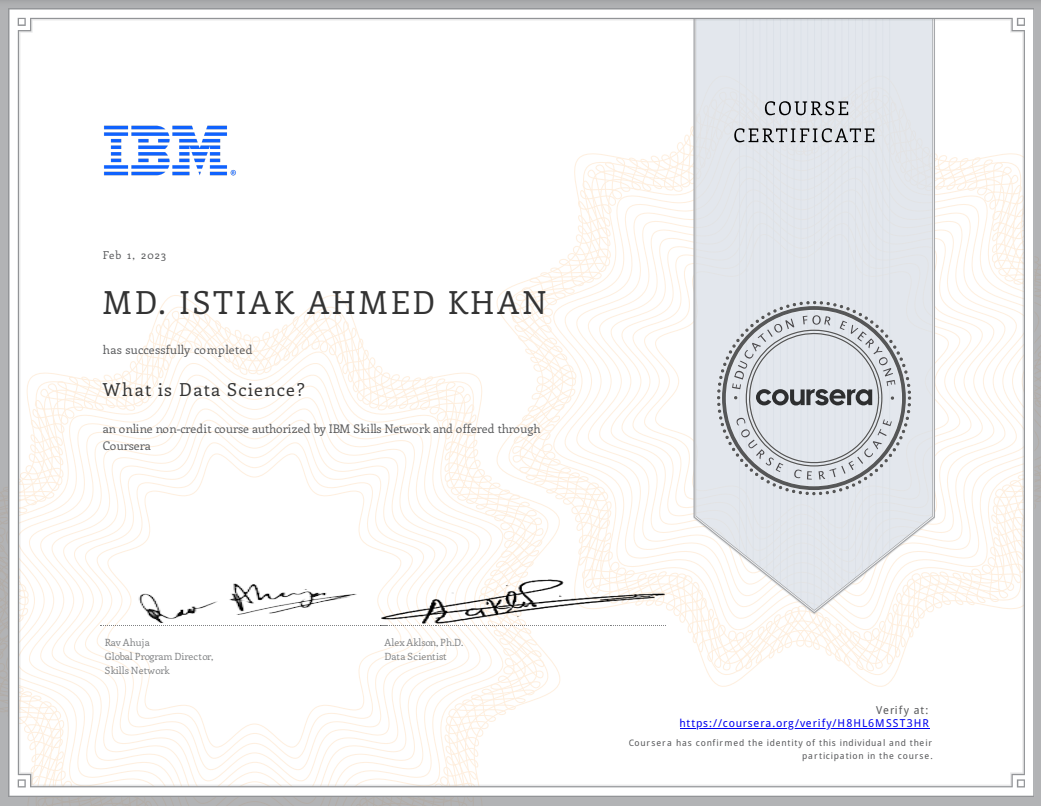The width and height of the screenshot is (1041, 806).
Task: Click the IBM logo
Action: 168,151
